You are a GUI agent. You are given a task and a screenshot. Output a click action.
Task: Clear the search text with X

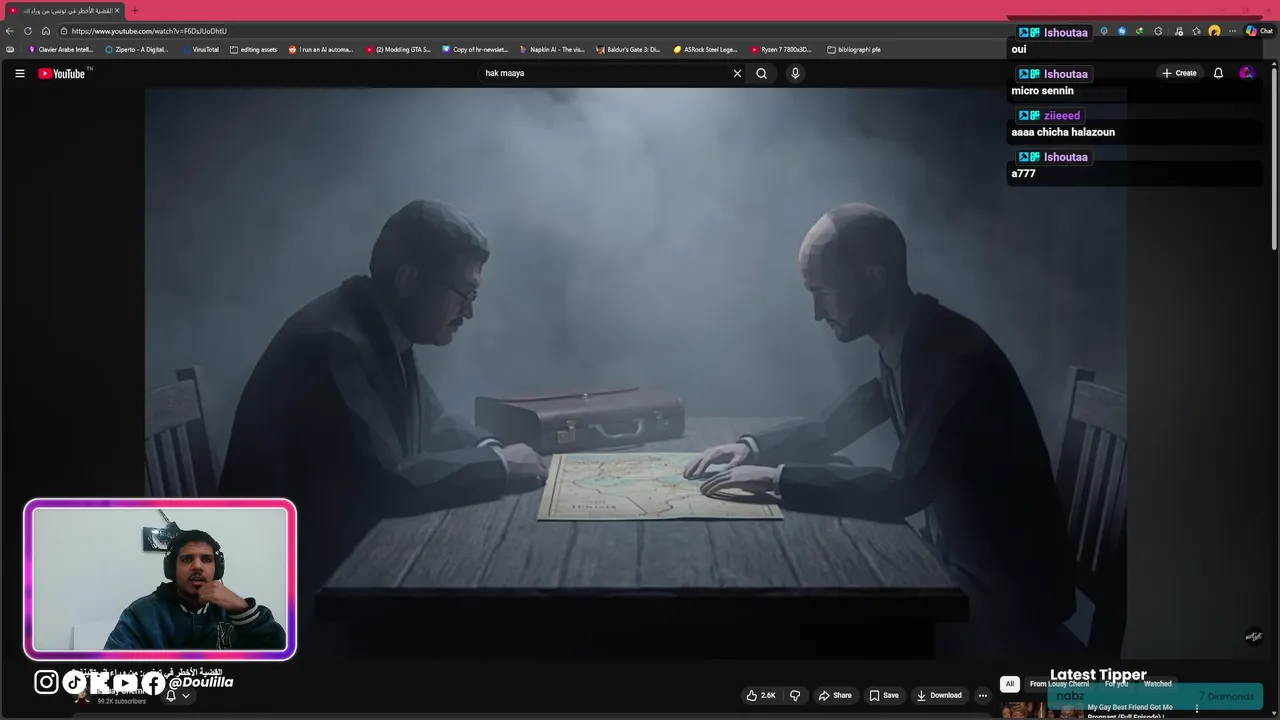(737, 73)
